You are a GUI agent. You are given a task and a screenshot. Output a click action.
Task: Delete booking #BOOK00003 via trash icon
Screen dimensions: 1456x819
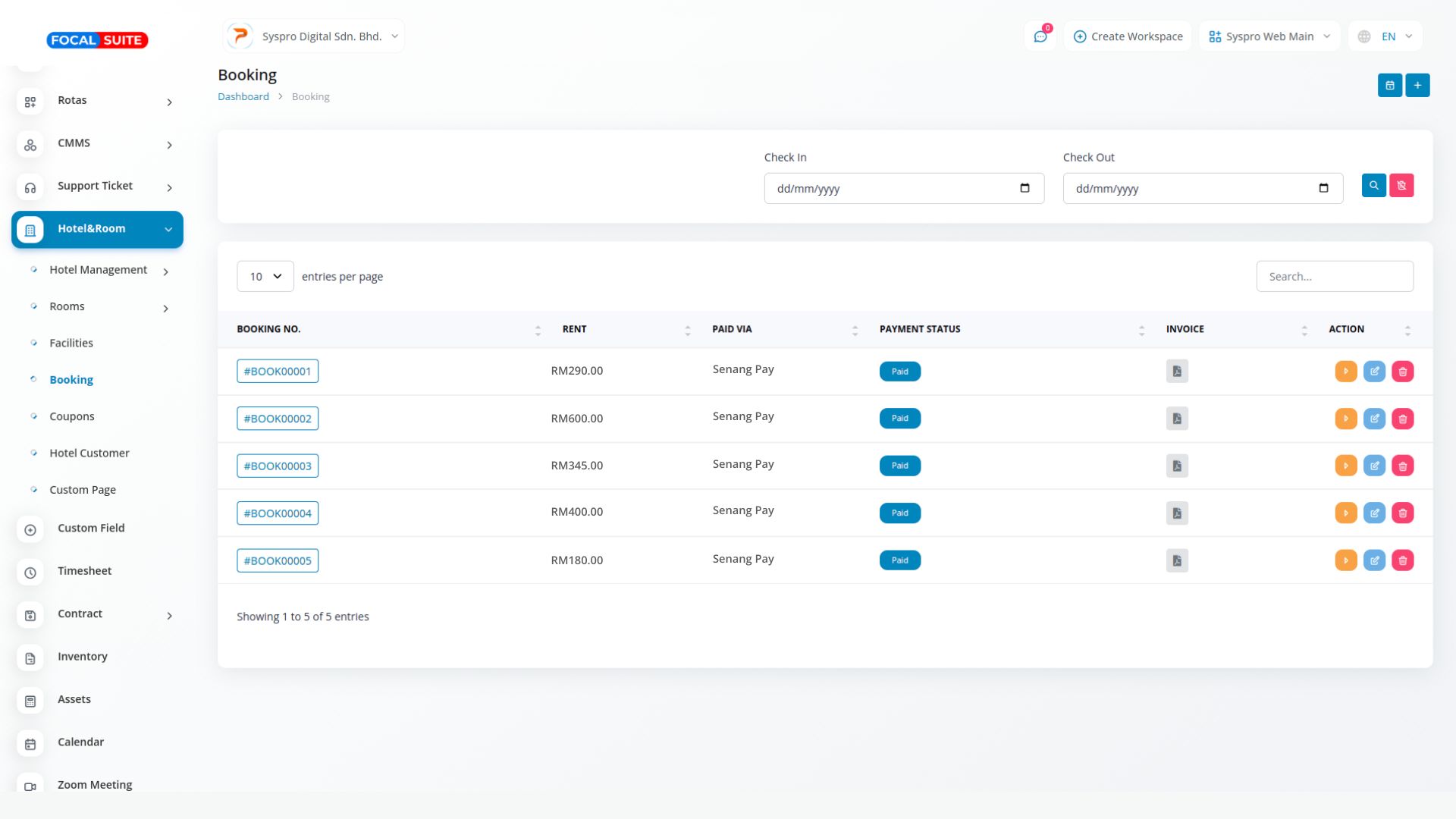[1402, 466]
